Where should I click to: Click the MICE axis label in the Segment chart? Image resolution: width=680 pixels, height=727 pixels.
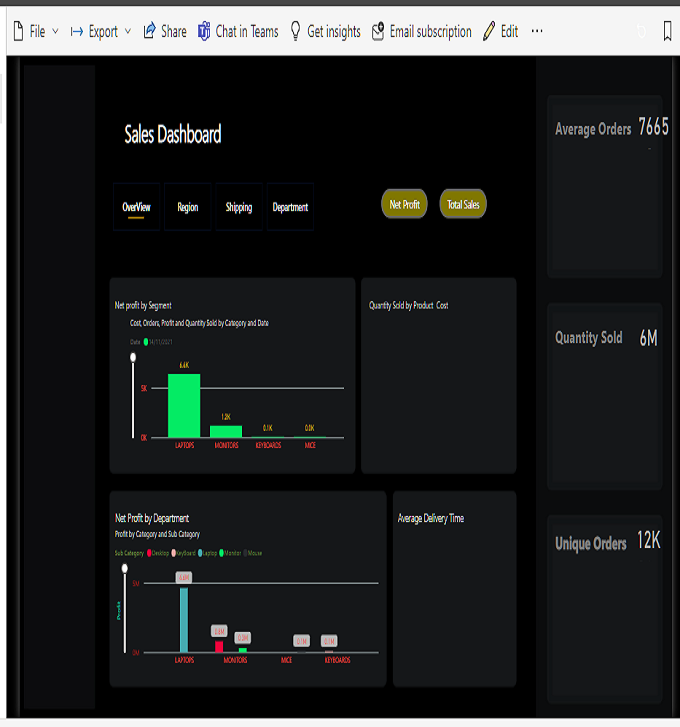tap(310, 445)
